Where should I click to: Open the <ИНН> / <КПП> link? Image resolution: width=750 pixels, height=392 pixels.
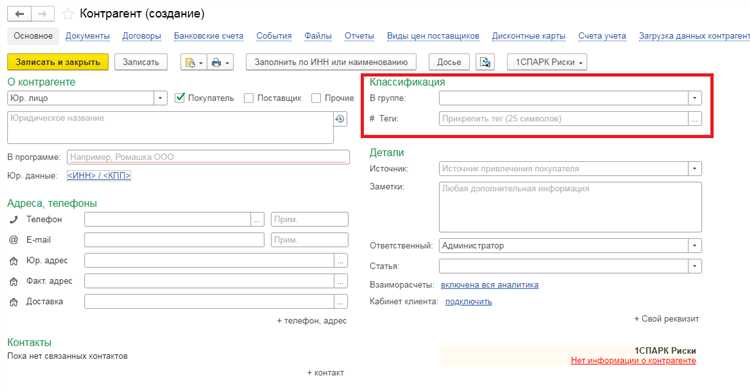[99, 176]
